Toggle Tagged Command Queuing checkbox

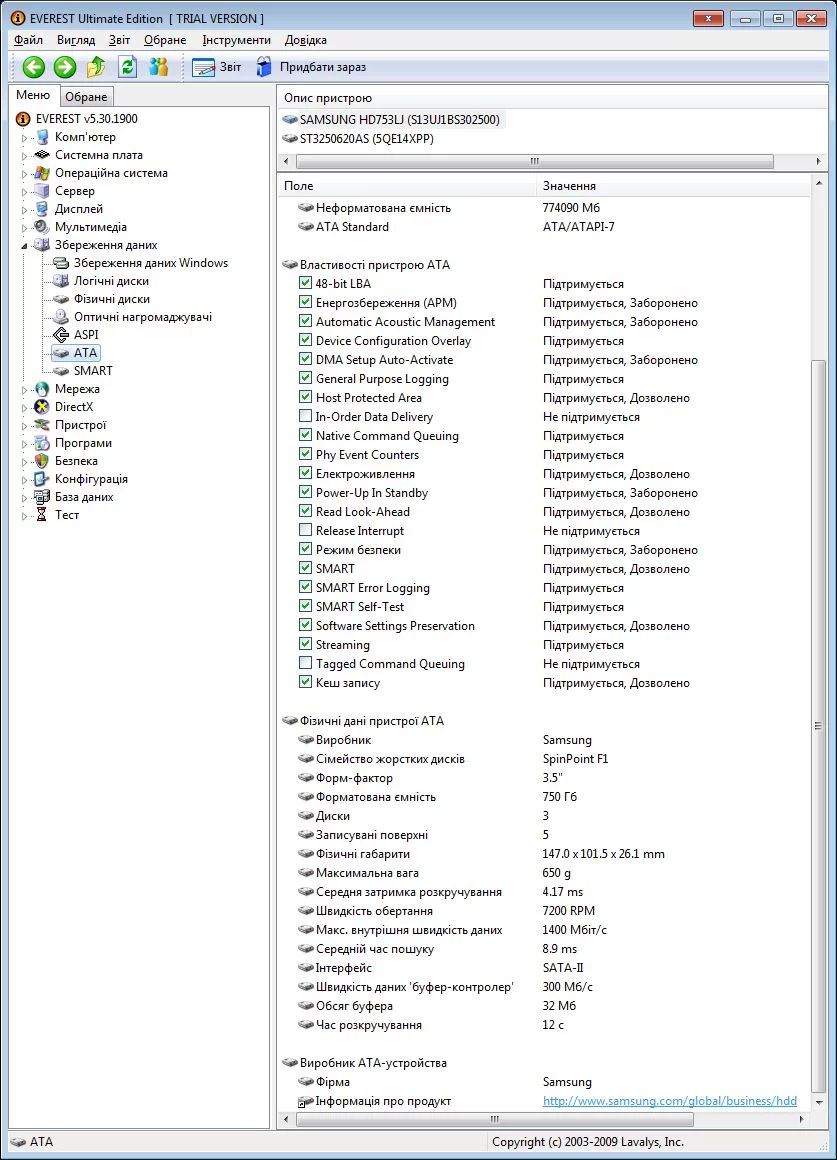[305, 663]
